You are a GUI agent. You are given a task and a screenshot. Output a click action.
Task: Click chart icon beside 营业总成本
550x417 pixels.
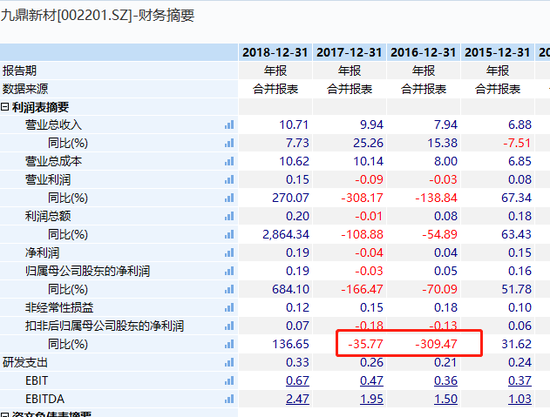(x=229, y=161)
